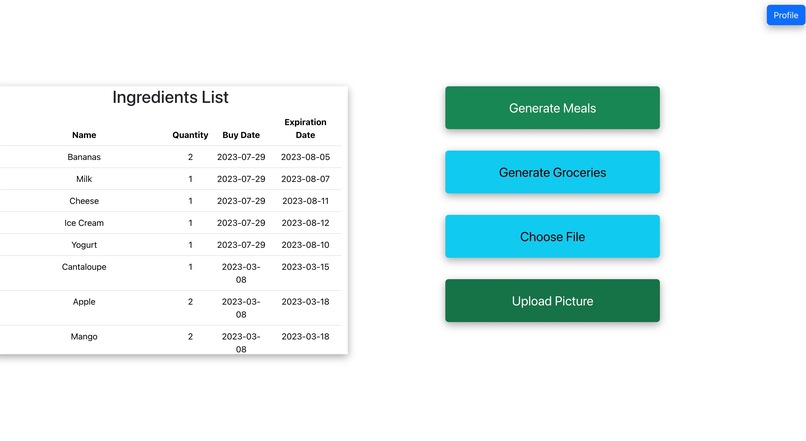Click the Bananas buy date 2023-07-29

tap(241, 157)
